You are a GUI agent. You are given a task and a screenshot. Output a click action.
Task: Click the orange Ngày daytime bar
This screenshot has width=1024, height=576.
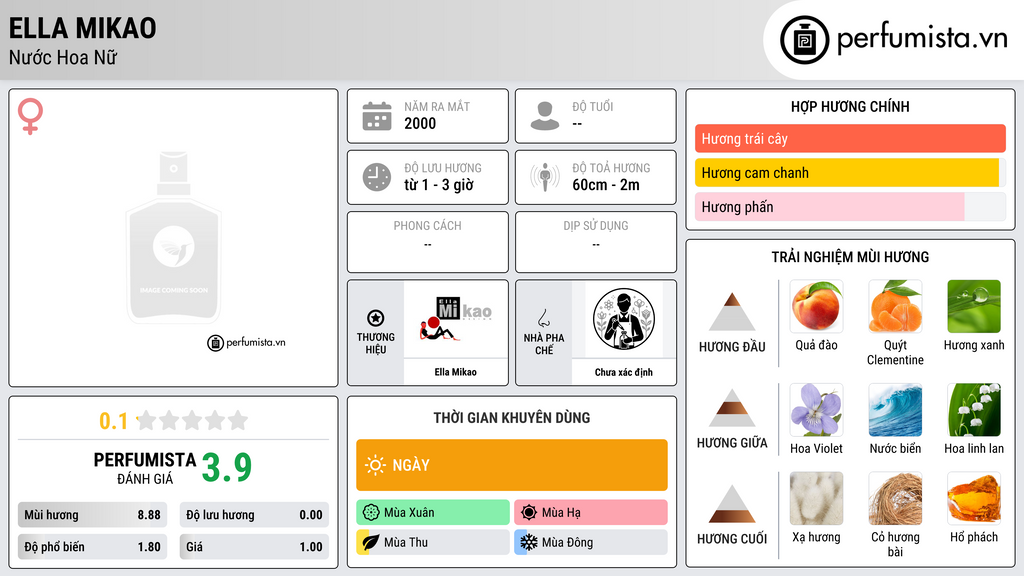point(512,465)
